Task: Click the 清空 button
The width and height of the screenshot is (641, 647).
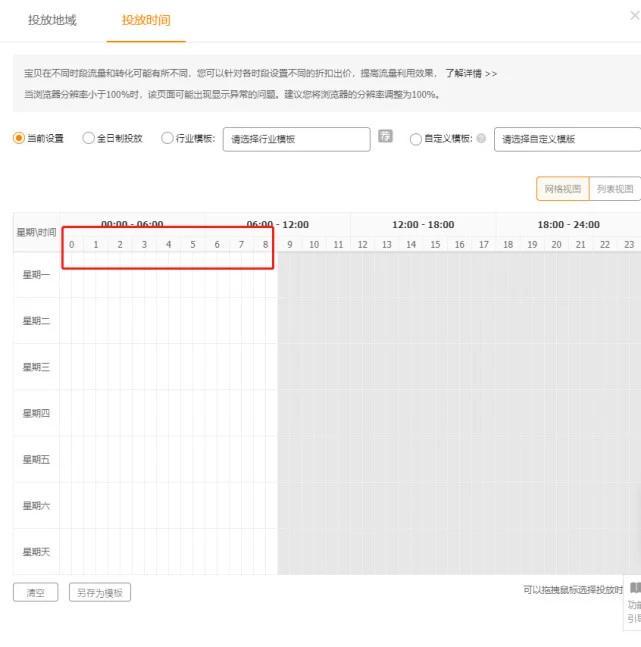Action: pos(35,592)
